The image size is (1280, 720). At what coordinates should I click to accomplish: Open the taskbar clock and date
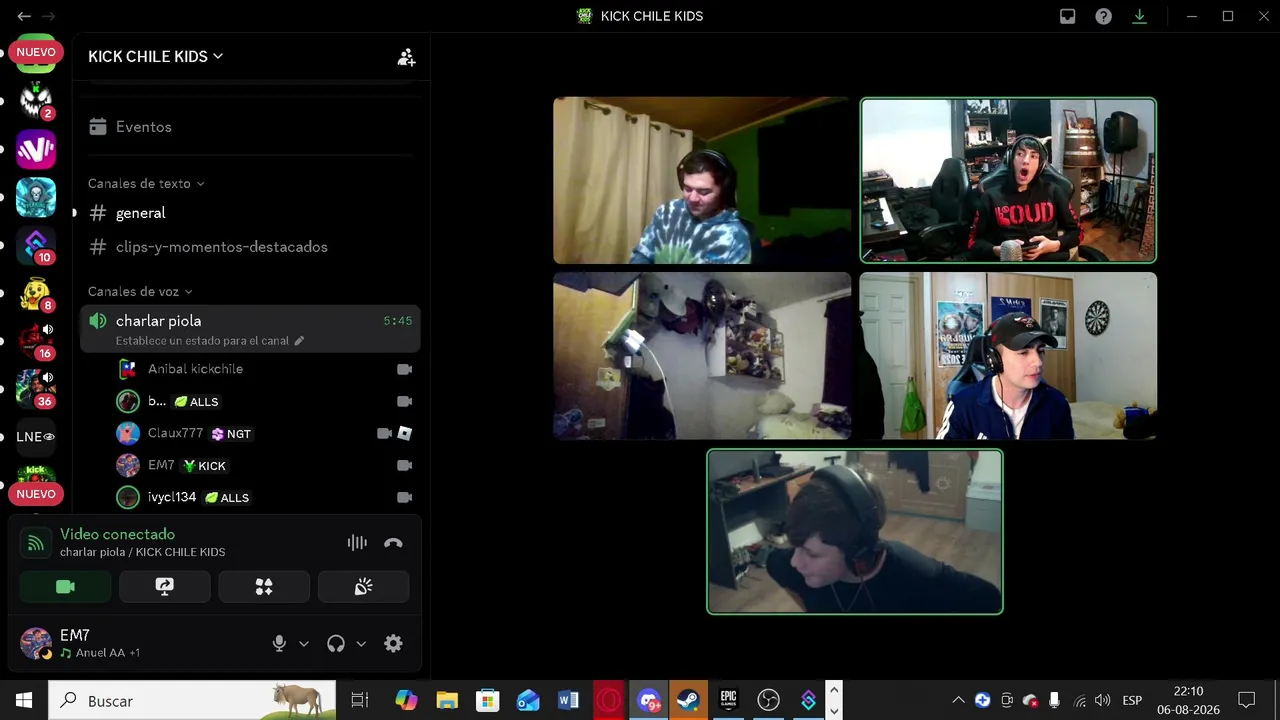tap(1188, 701)
